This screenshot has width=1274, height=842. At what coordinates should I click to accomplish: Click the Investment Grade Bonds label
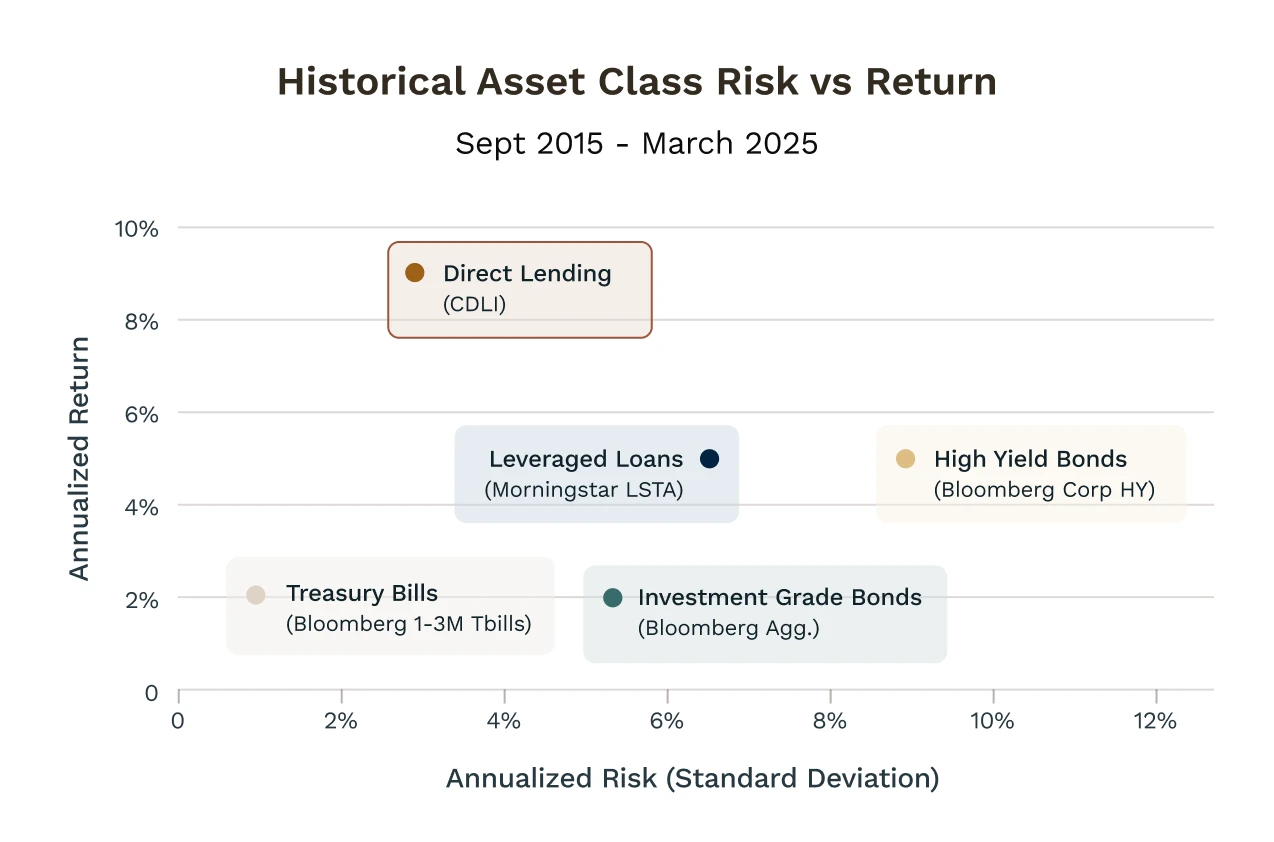[x=780, y=597]
